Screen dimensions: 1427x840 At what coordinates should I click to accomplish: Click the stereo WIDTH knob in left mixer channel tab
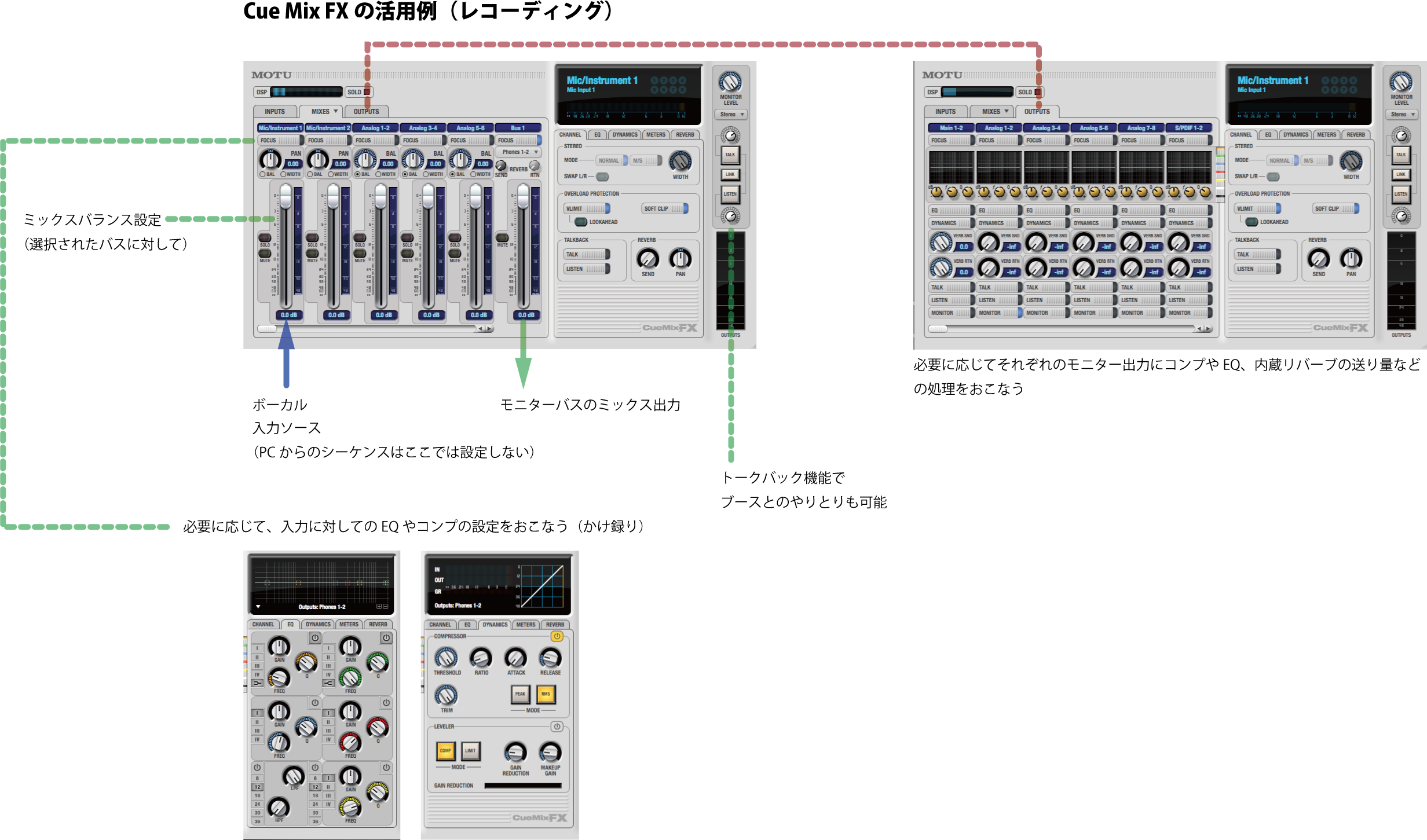tap(680, 162)
